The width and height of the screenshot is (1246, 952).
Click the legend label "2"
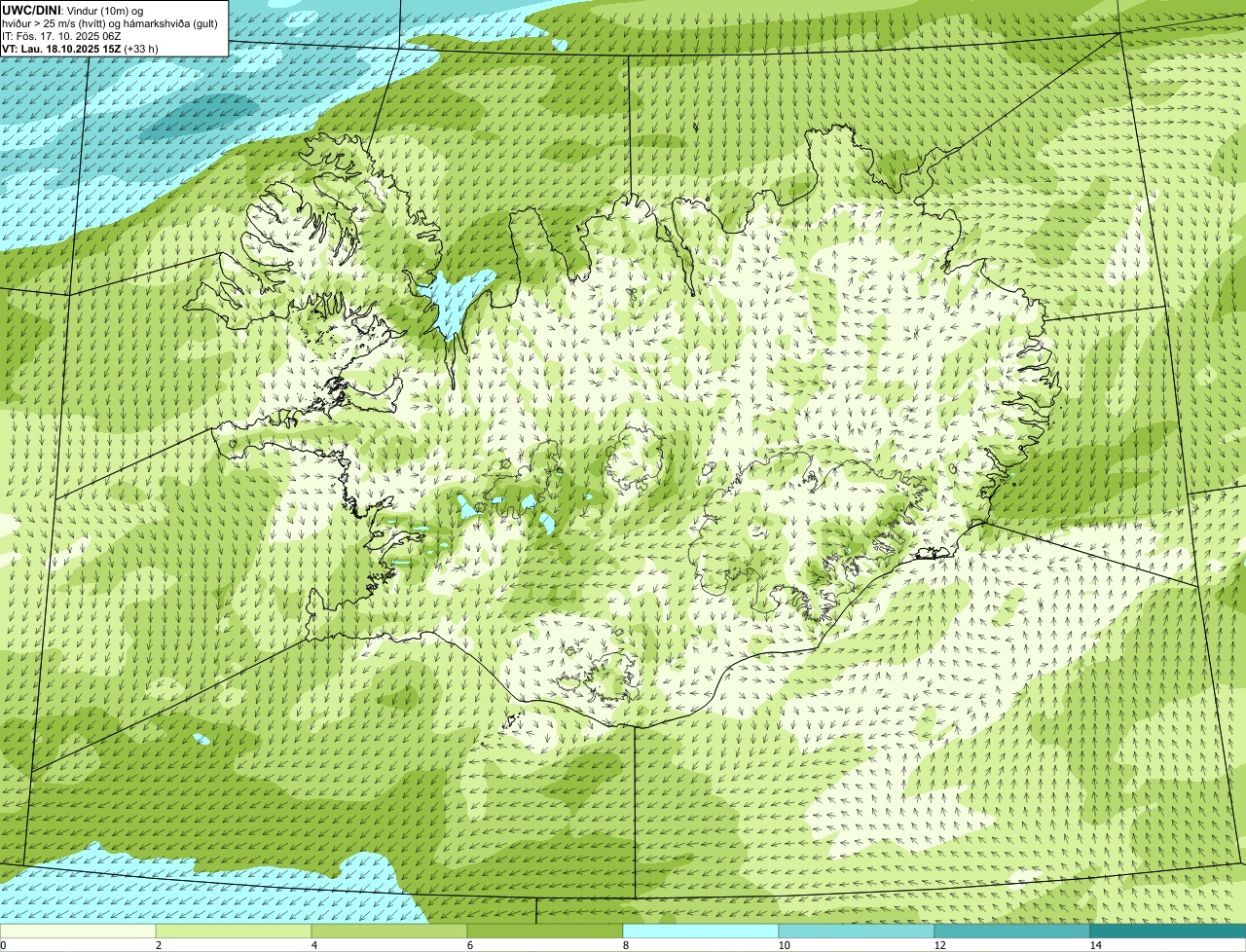coord(158,945)
